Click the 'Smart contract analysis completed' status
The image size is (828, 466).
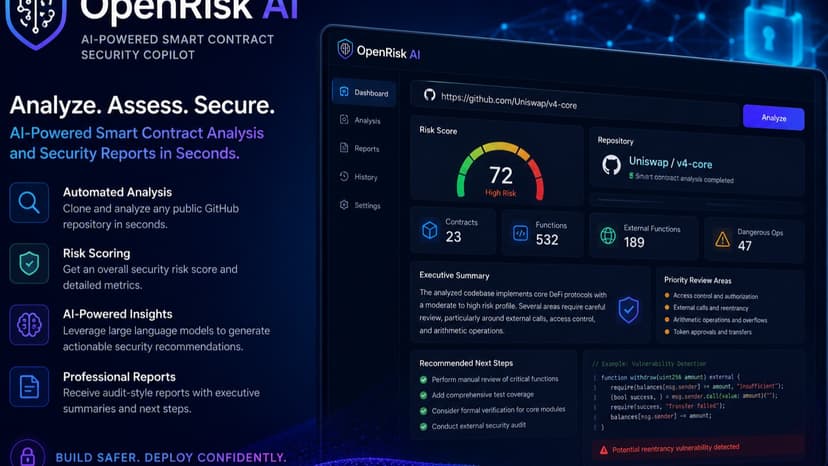(x=681, y=178)
